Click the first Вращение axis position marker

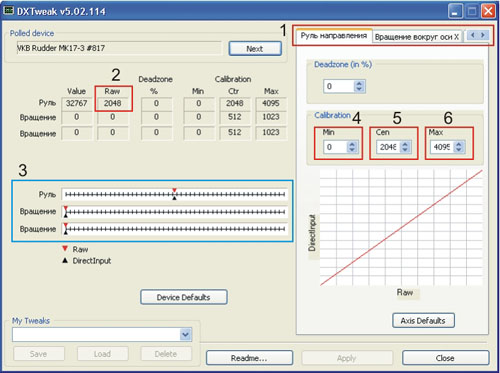[x=66, y=212]
